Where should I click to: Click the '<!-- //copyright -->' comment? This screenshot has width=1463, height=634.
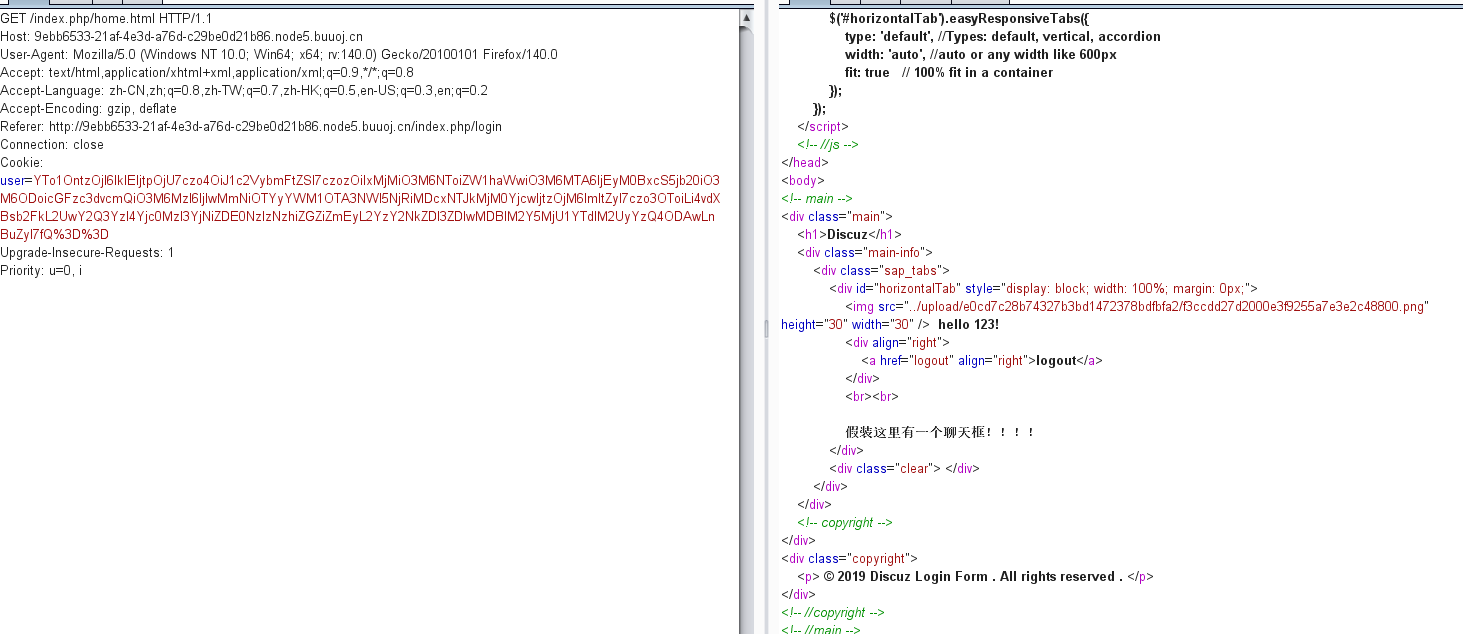pyautogui.click(x=833, y=613)
